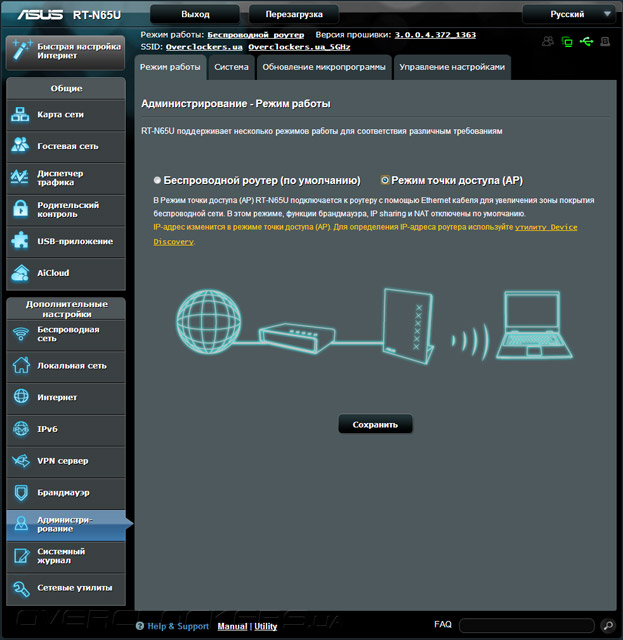Screen dimensions: 623x640
Task: Click the Перезагрузка reboot button
Action: [x=294, y=14]
